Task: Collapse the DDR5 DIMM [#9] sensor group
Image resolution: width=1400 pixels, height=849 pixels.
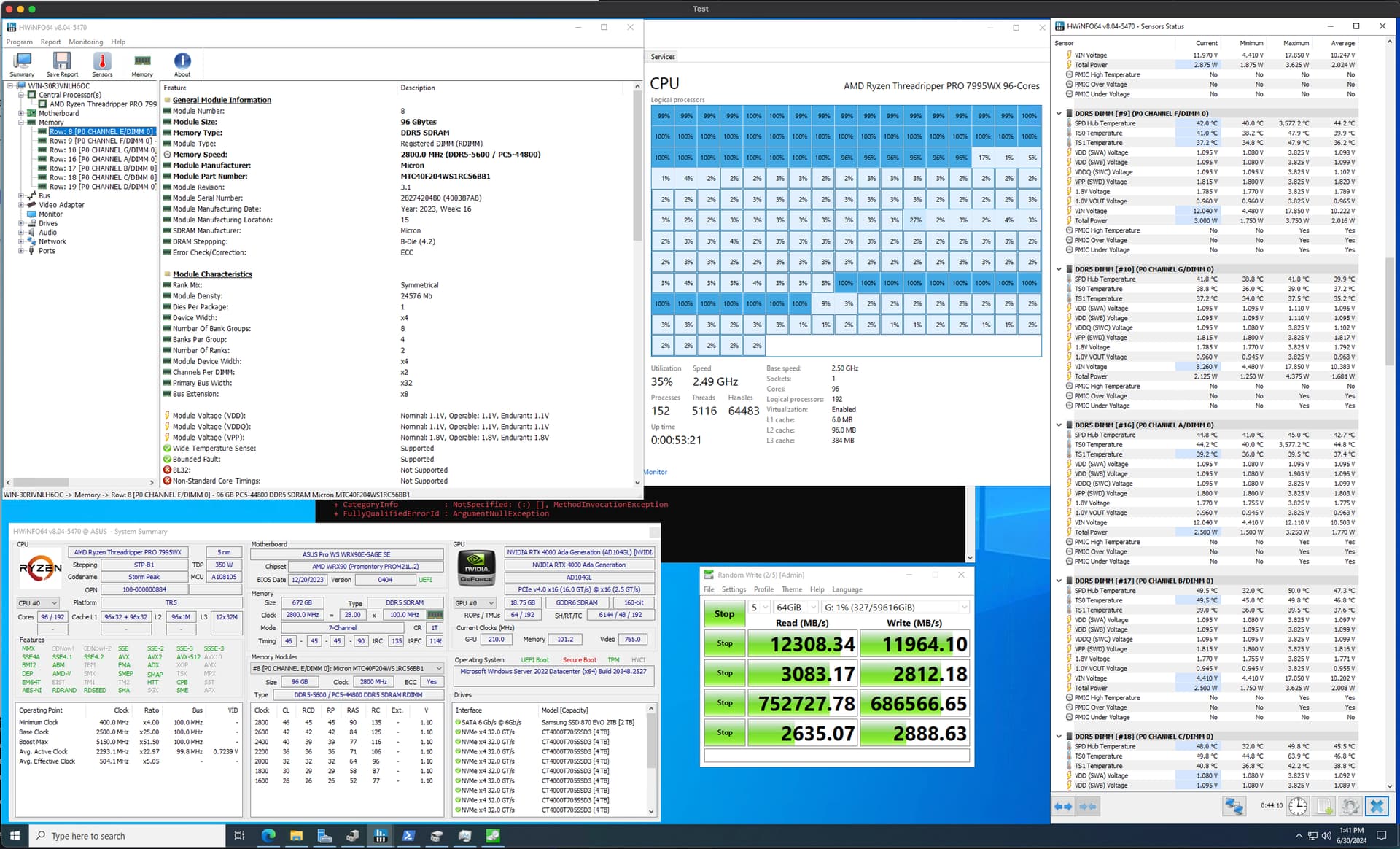Action: (x=1059, y=113)
